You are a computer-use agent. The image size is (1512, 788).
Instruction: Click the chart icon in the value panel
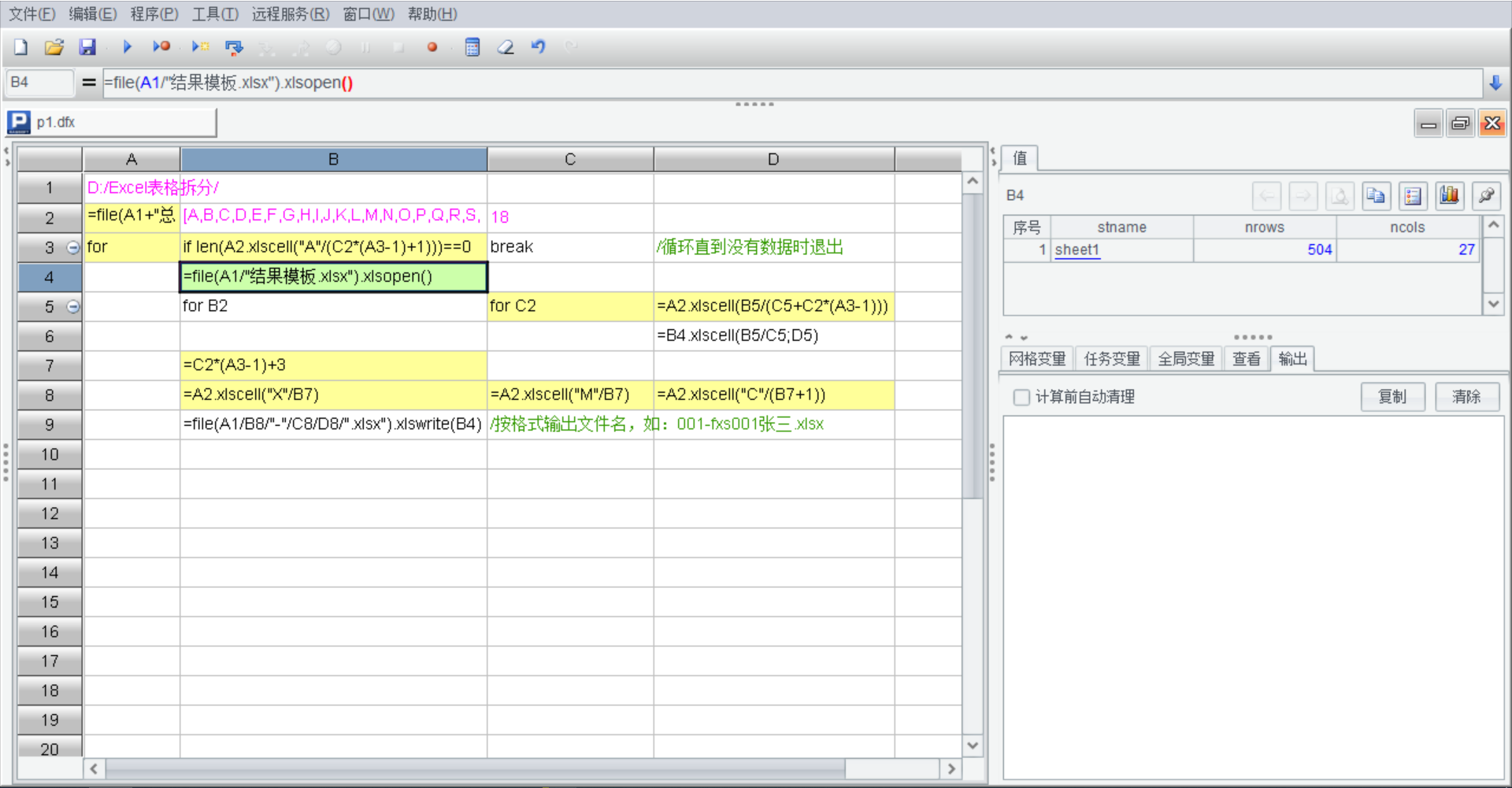point(1449,195)
